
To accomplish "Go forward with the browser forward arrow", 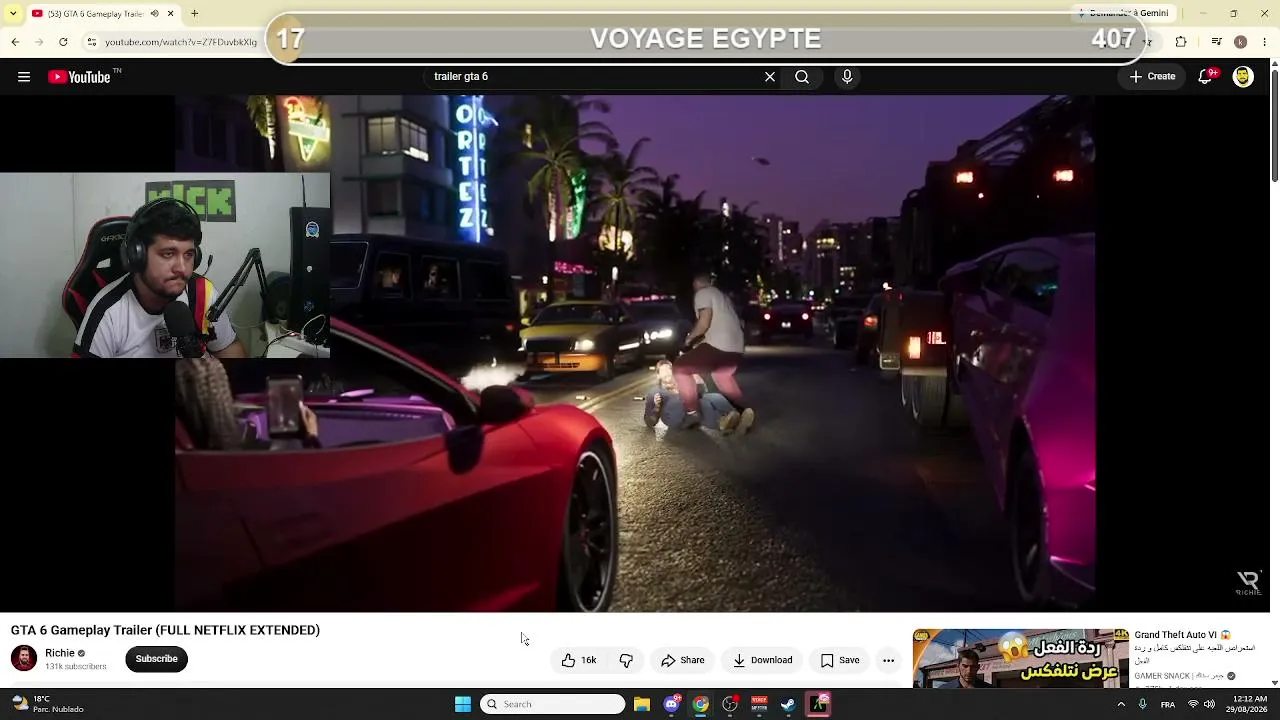I will click(39, 42).
